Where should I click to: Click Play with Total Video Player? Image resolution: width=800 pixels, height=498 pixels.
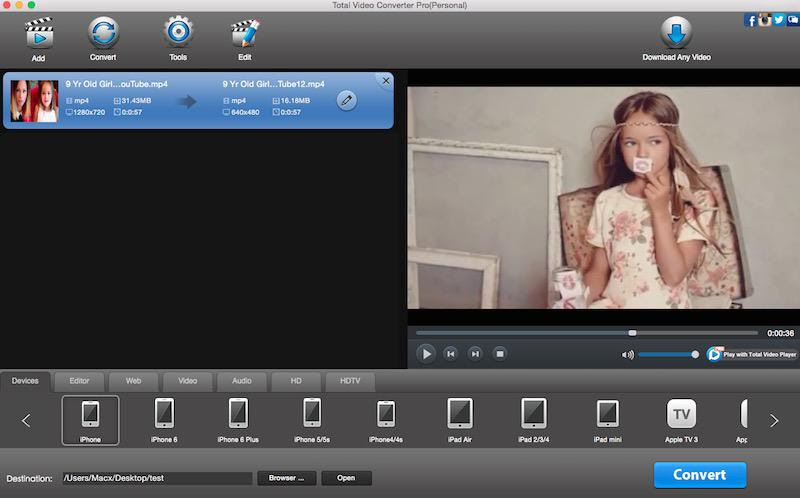pyautogui.click(x=752, y=354)
